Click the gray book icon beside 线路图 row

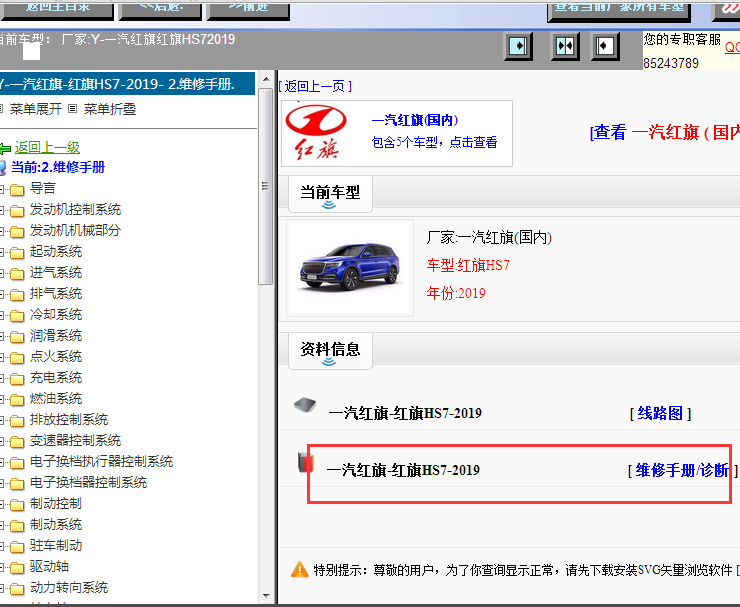coord(305,405)
